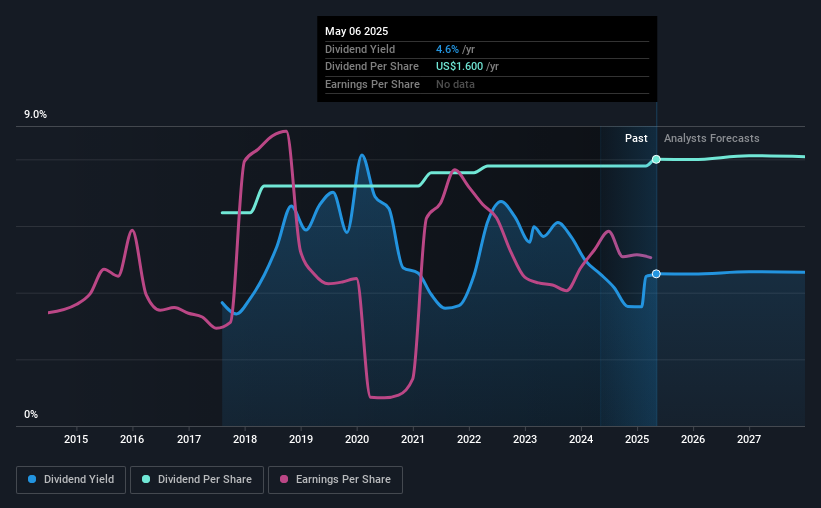Click the 'May 06 2025' tooltip date
Viewport: 821px width, 508px height.
[357, 31]
